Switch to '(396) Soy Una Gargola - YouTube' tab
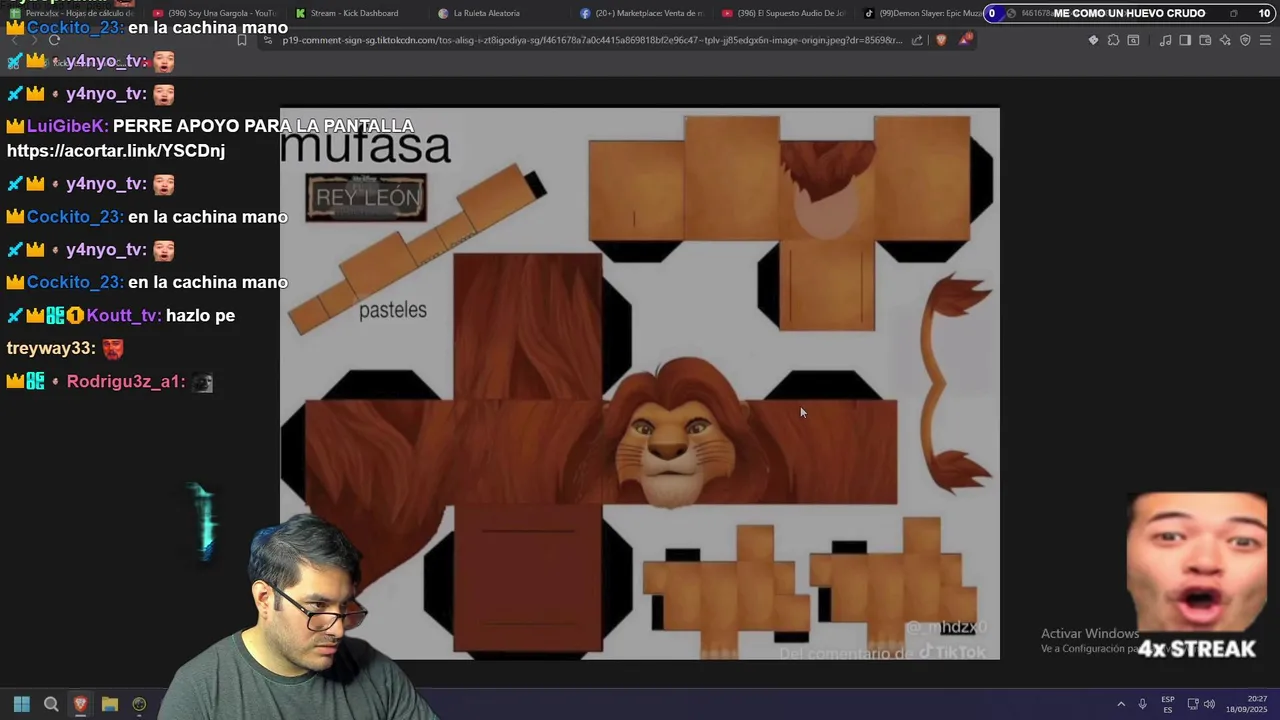 [213, 13]
